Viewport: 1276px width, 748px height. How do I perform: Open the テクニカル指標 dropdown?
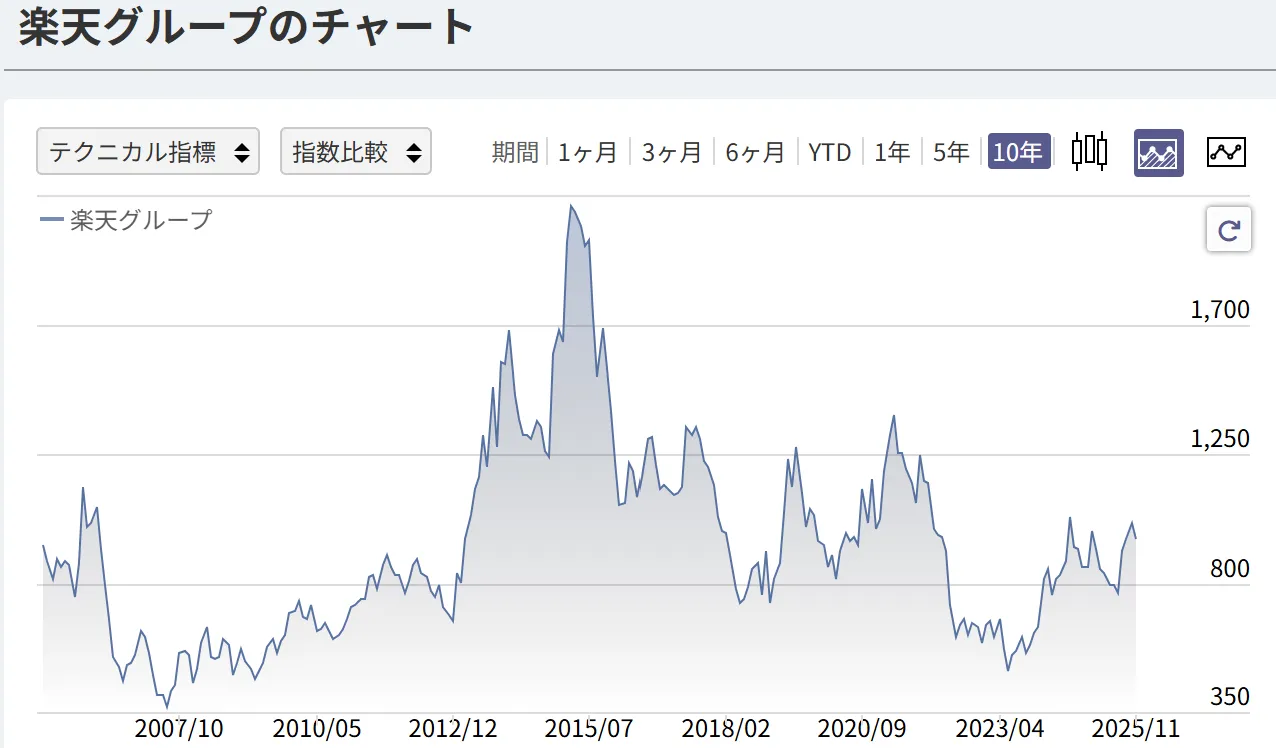148,152
